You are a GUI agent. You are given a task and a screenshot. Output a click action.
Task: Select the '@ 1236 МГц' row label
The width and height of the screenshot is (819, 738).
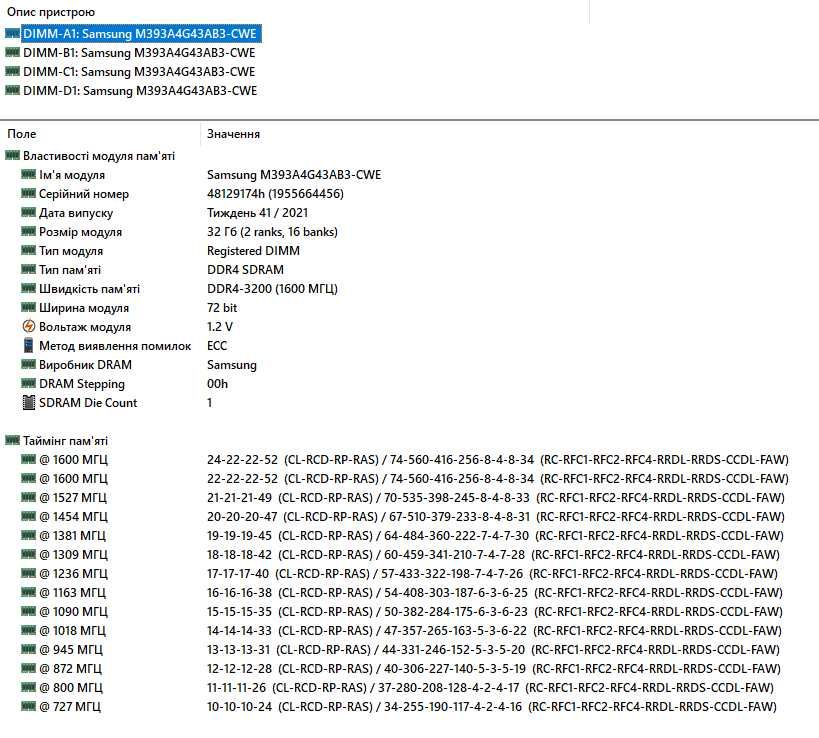tap(73, 573)
